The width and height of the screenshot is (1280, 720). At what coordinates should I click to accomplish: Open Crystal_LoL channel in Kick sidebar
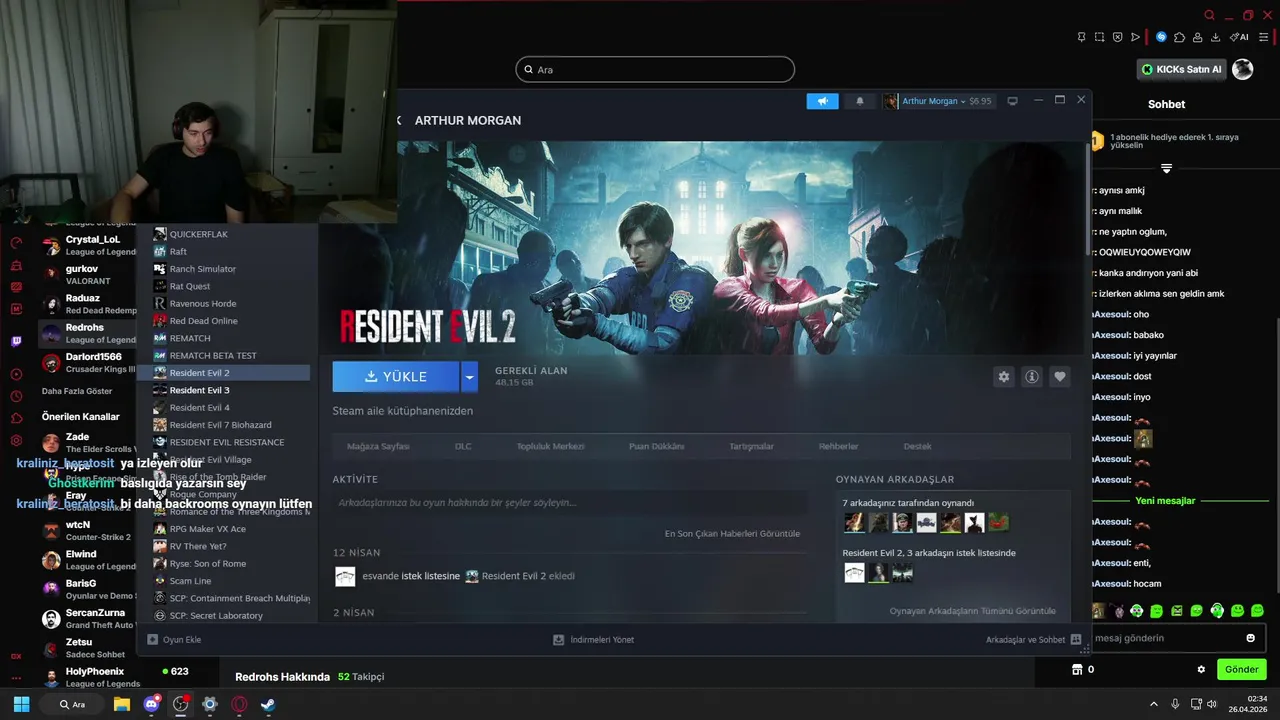[88, 245]
